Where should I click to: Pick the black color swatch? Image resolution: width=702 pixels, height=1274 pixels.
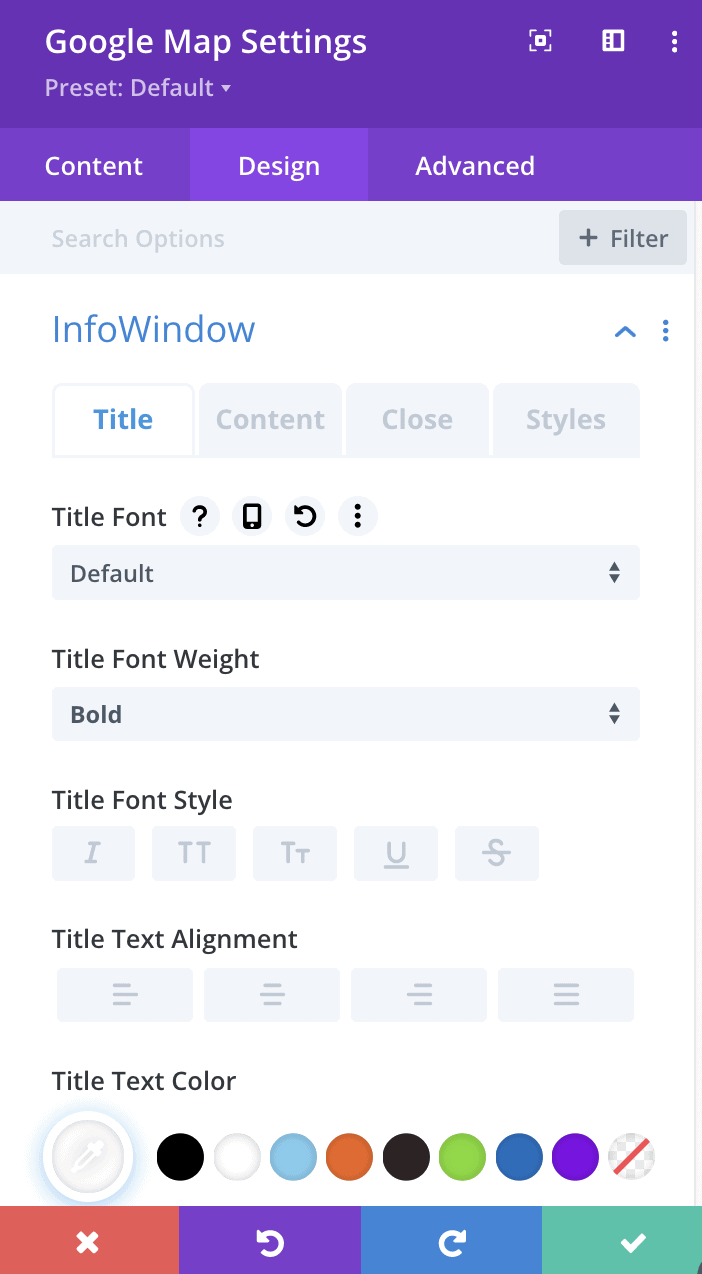pyautogui.click(x=181, y=1157)
